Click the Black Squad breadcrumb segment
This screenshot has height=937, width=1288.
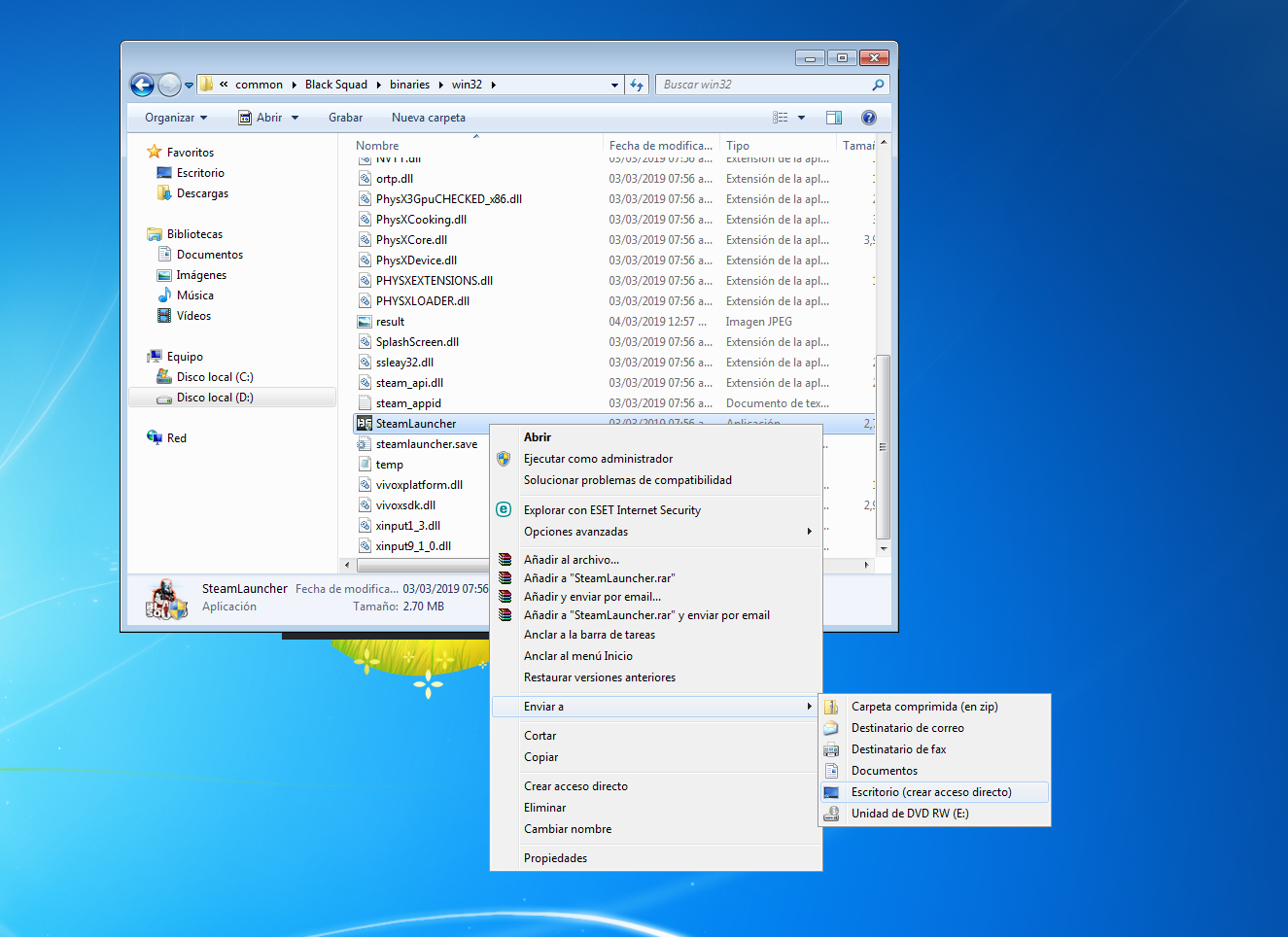click(x=336, y=85)
